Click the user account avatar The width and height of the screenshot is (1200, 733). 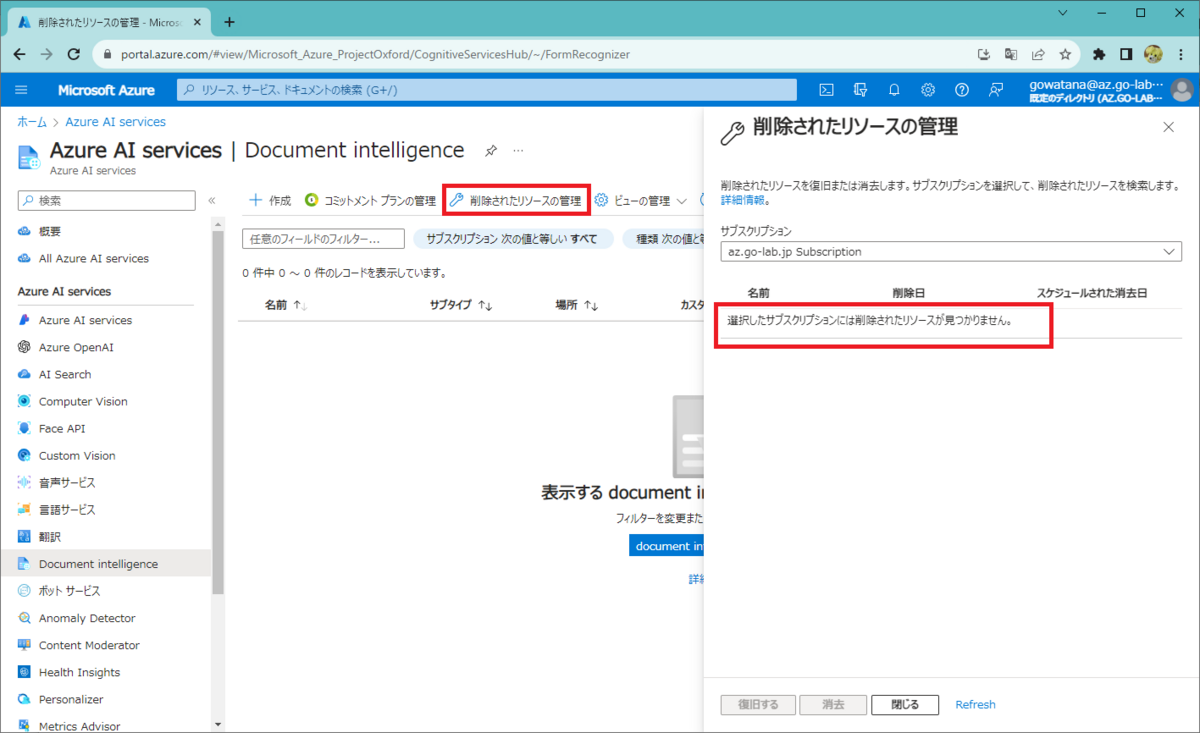(1182, 90)
